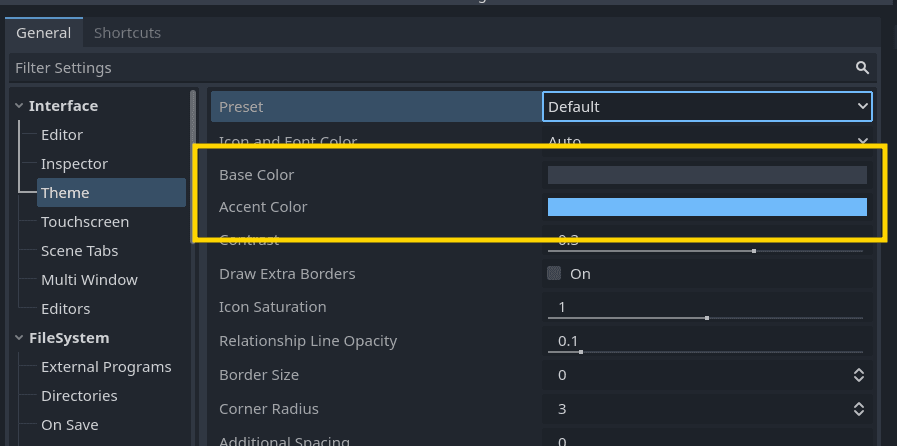
Task: Select Editors in the settings tree
Action: tap(65, 309)
